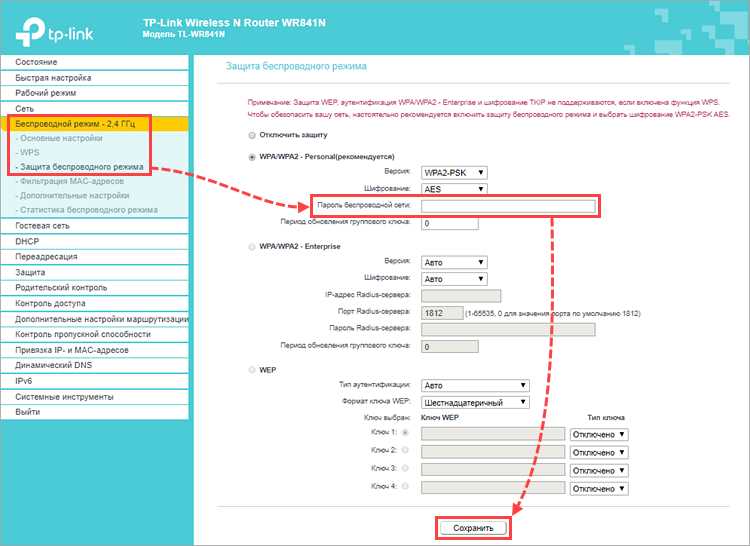Open Enterprise 'Версия' Авто dropdown
Screen dimensions: 750x546
[x=454, y=262]
